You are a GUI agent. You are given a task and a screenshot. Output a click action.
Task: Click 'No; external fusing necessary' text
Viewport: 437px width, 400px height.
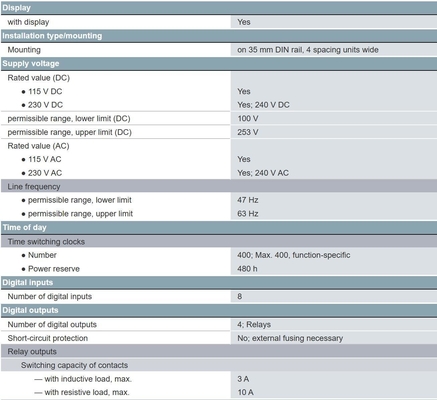point(290,338)
